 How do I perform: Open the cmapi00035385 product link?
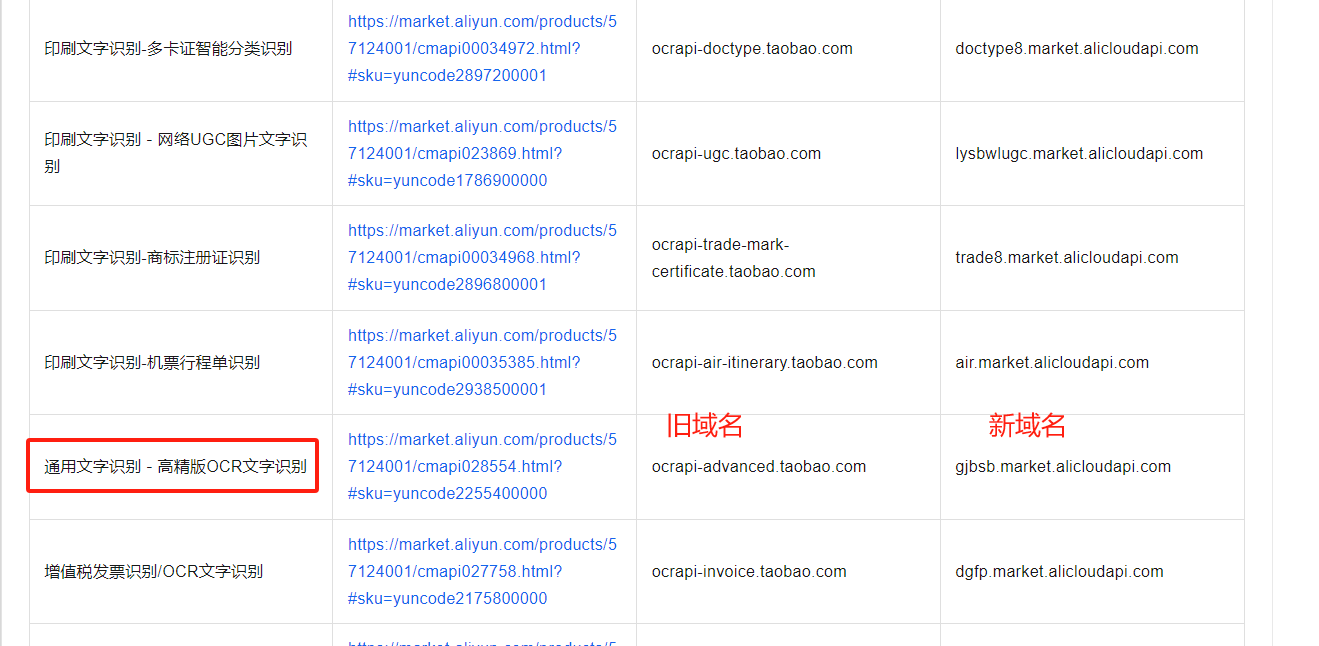click(x=483, y=362)
